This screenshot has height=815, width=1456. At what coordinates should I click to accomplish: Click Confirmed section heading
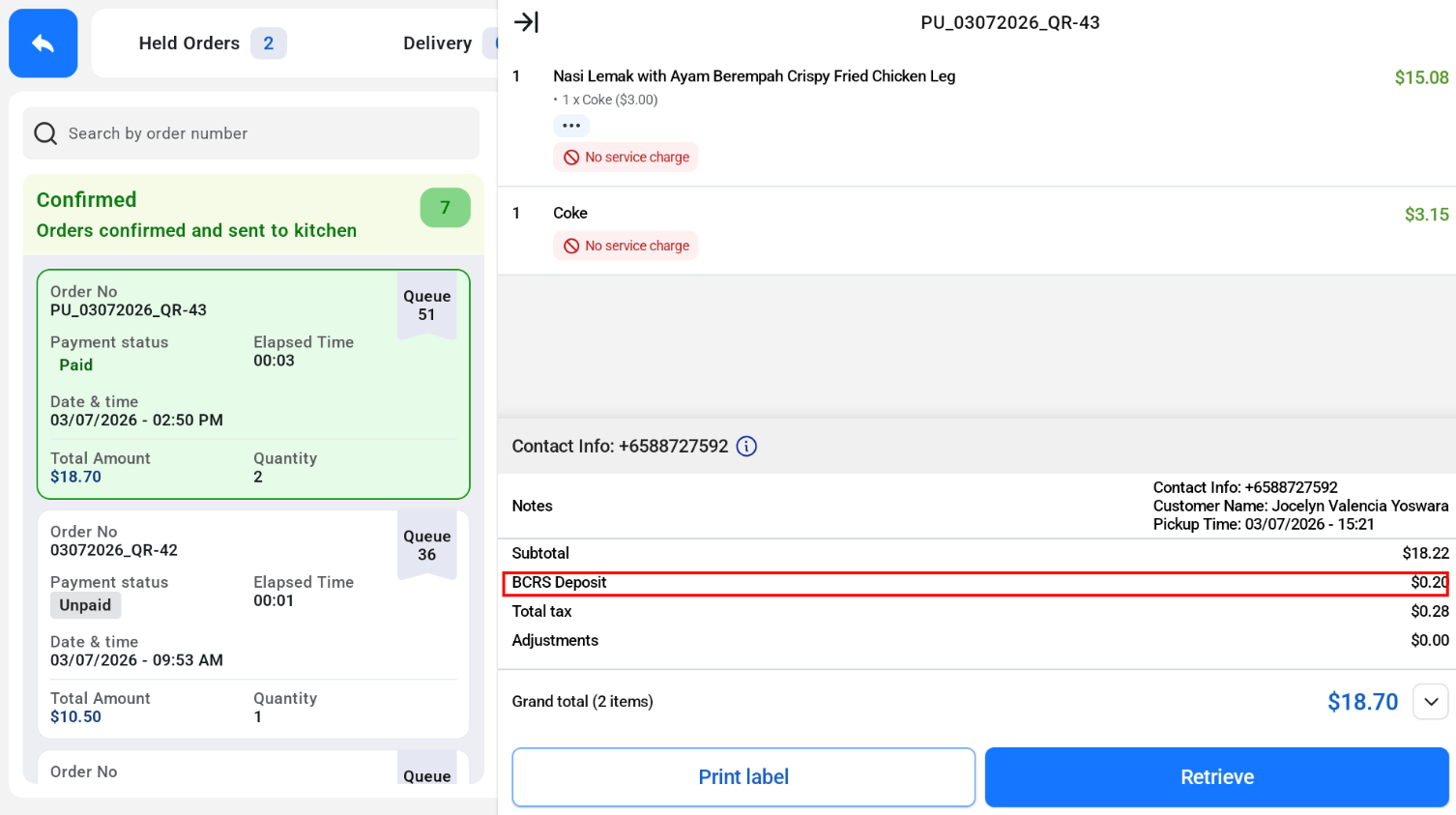coord(87,200)
